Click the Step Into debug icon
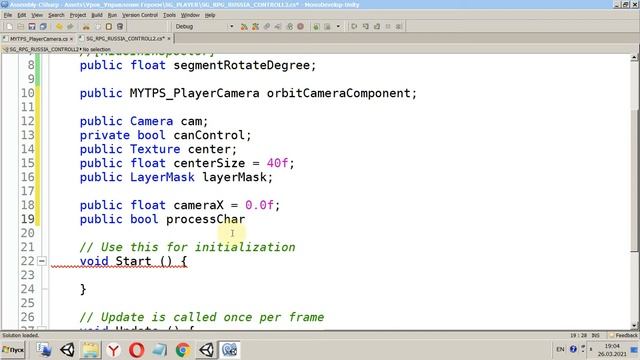Image resolution: width=640 pixels, height=360 pixels. (366, 27)
